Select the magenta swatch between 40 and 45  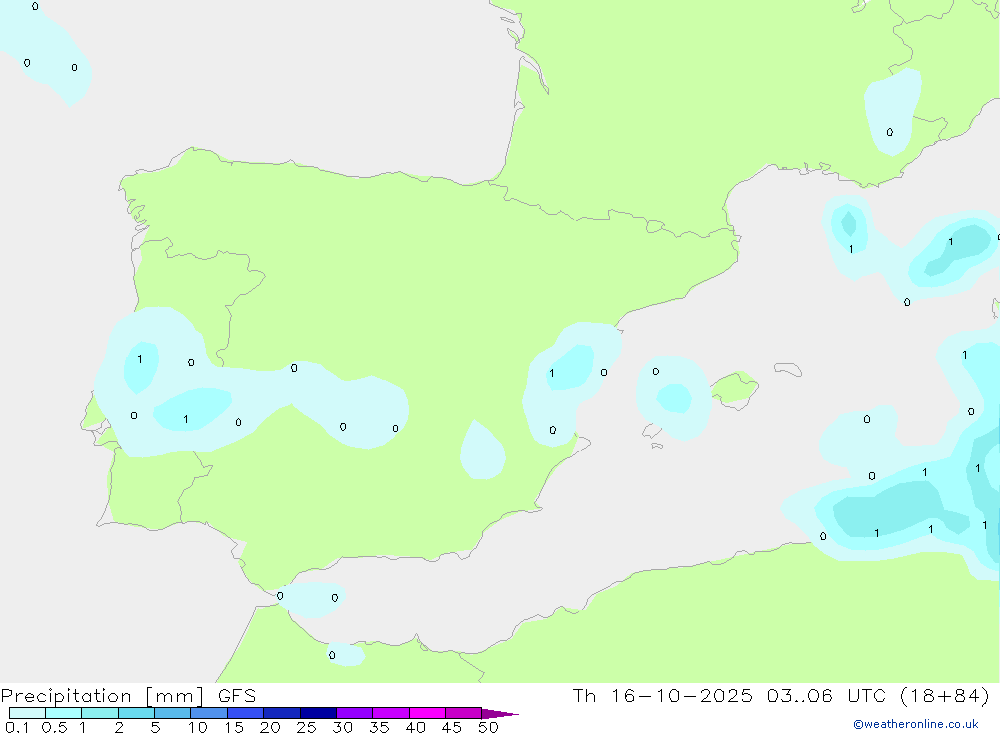point(427,713)
